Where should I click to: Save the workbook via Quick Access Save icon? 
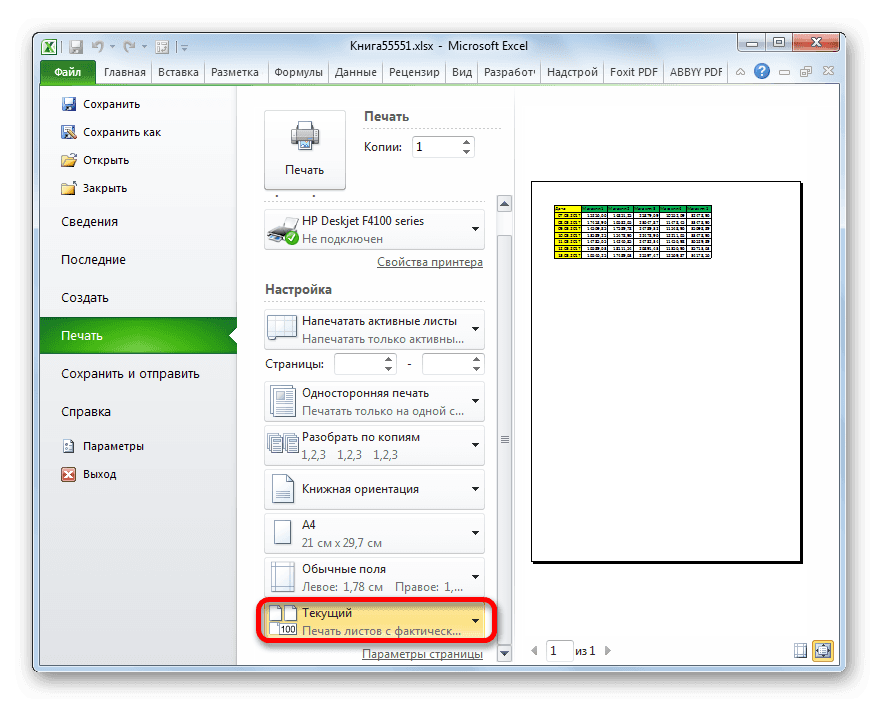pos(76,46)
